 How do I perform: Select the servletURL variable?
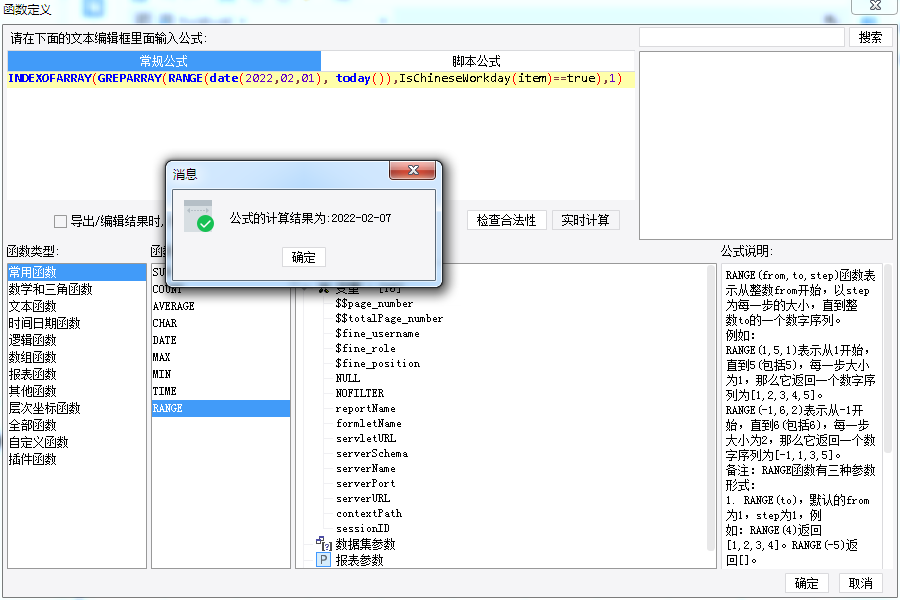point(366,438)
